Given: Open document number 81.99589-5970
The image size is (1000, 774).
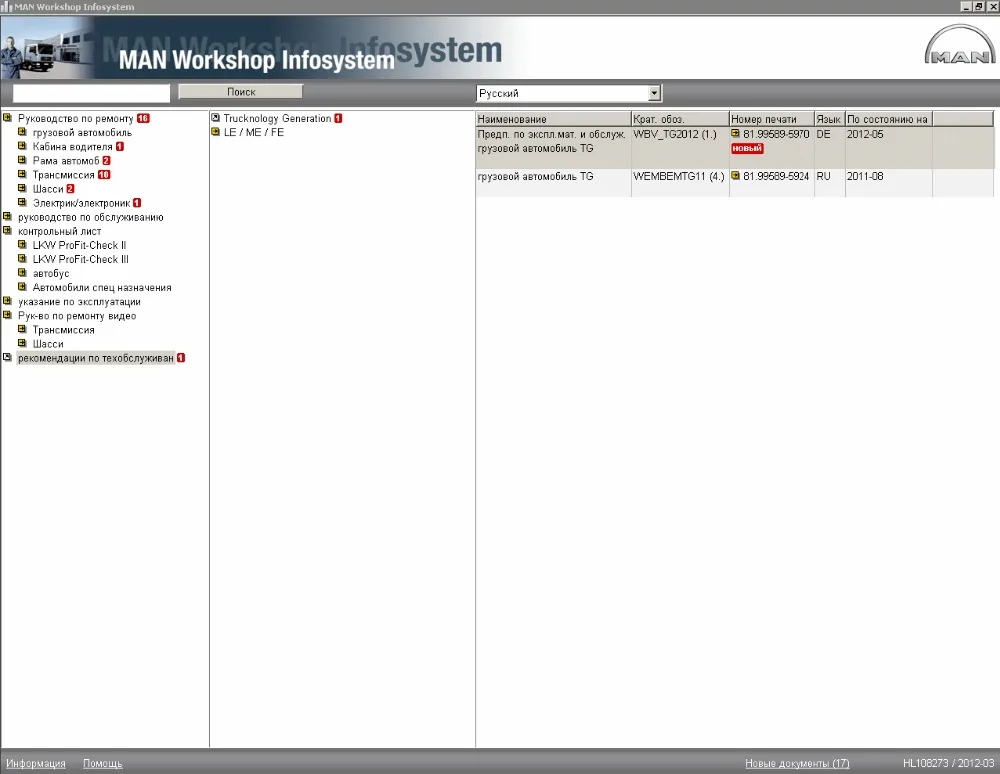Looking at the screenshot, I should 776,134.
